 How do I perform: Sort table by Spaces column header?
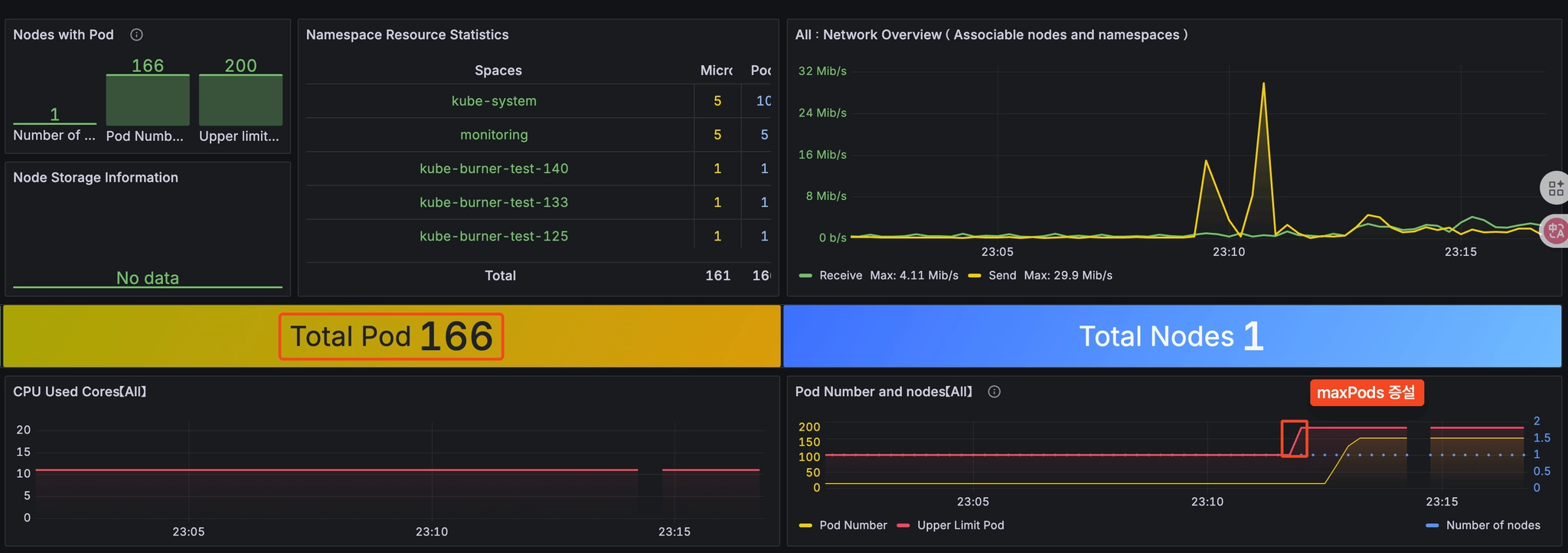tap(498, 70)
